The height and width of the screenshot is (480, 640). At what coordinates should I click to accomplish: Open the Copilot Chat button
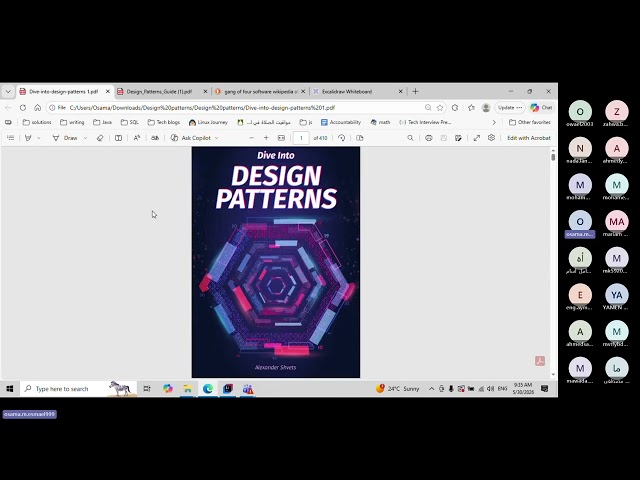pos(541,108)
